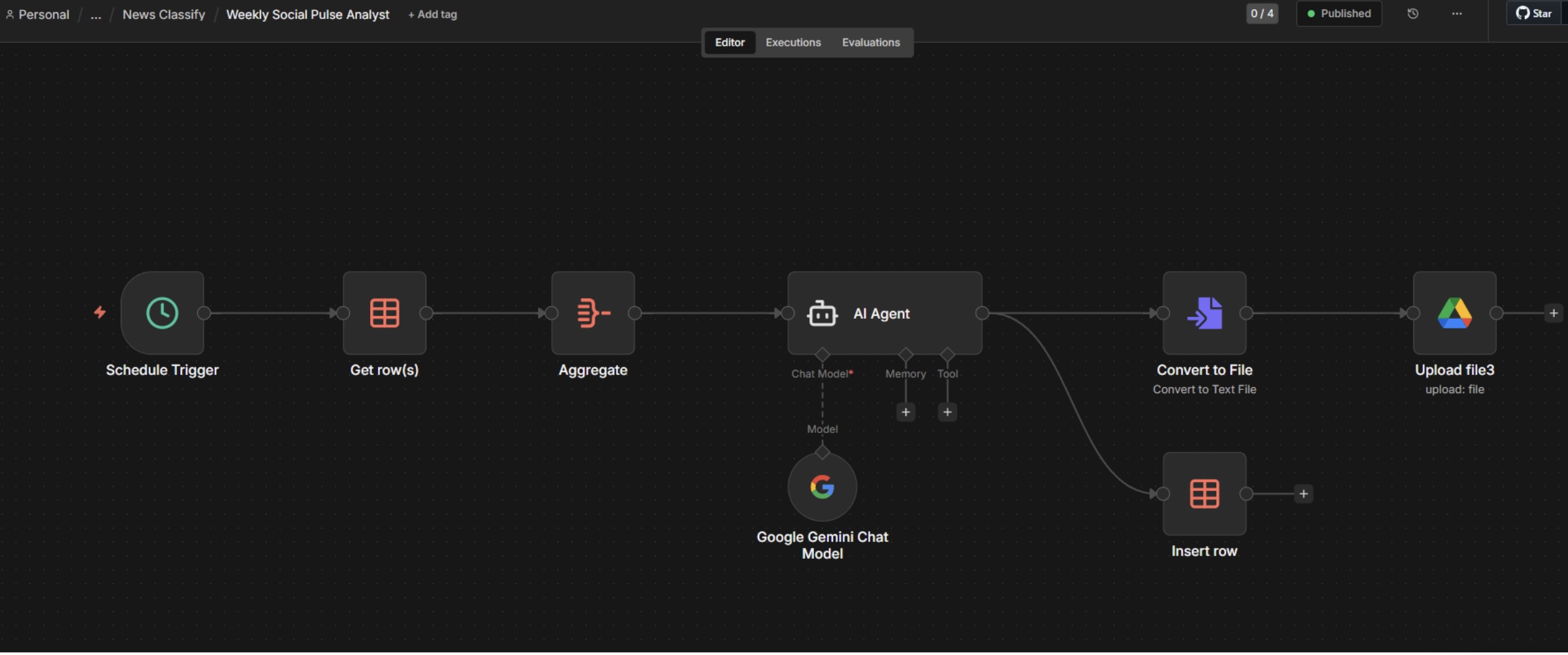Open the Insert row table node
Screen dimensions: 1568x655
point(1204,494)
